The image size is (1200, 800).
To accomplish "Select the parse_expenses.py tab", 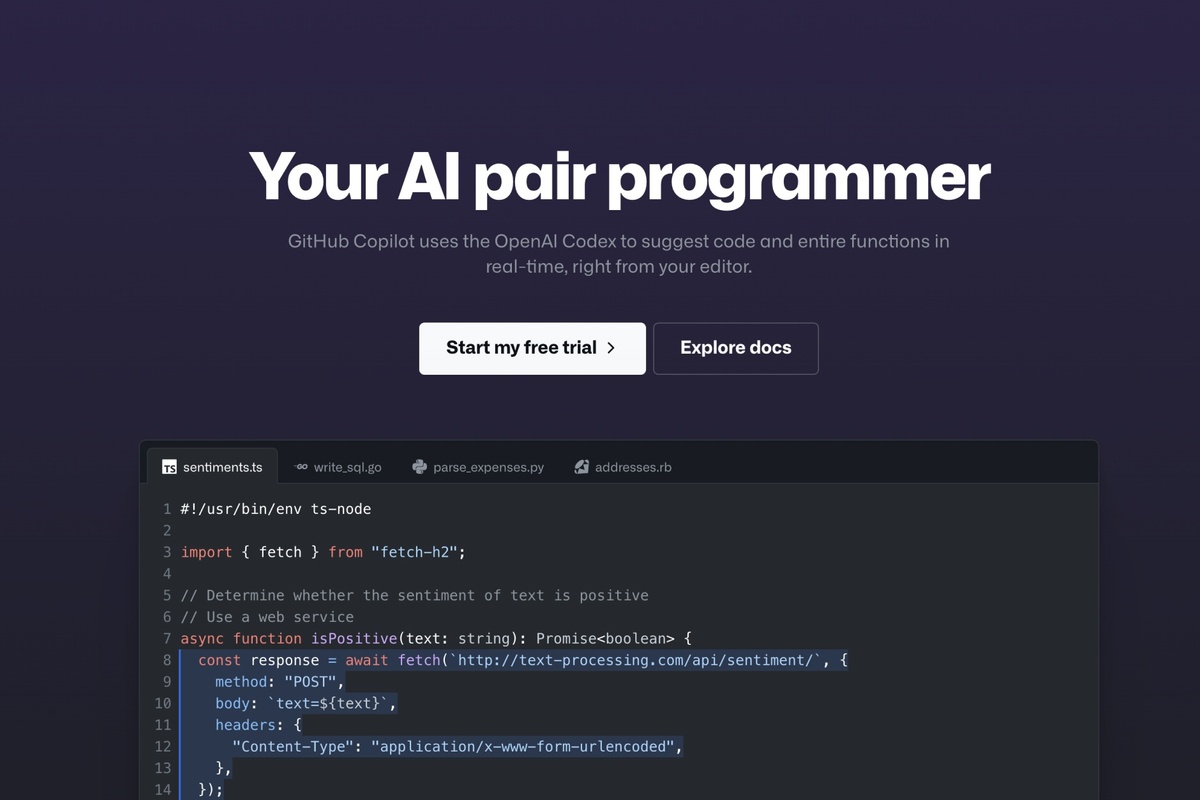I will click(478, 467).
